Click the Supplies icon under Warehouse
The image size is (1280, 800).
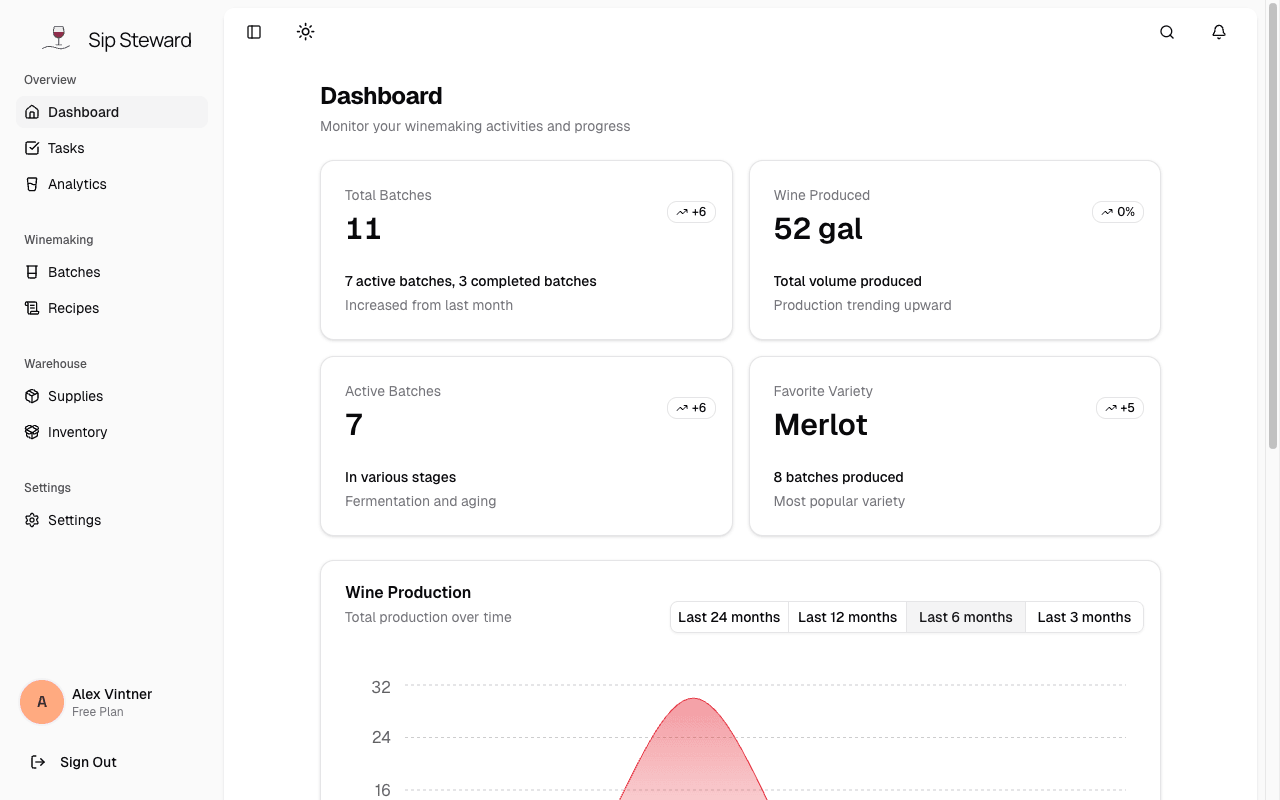33,396
